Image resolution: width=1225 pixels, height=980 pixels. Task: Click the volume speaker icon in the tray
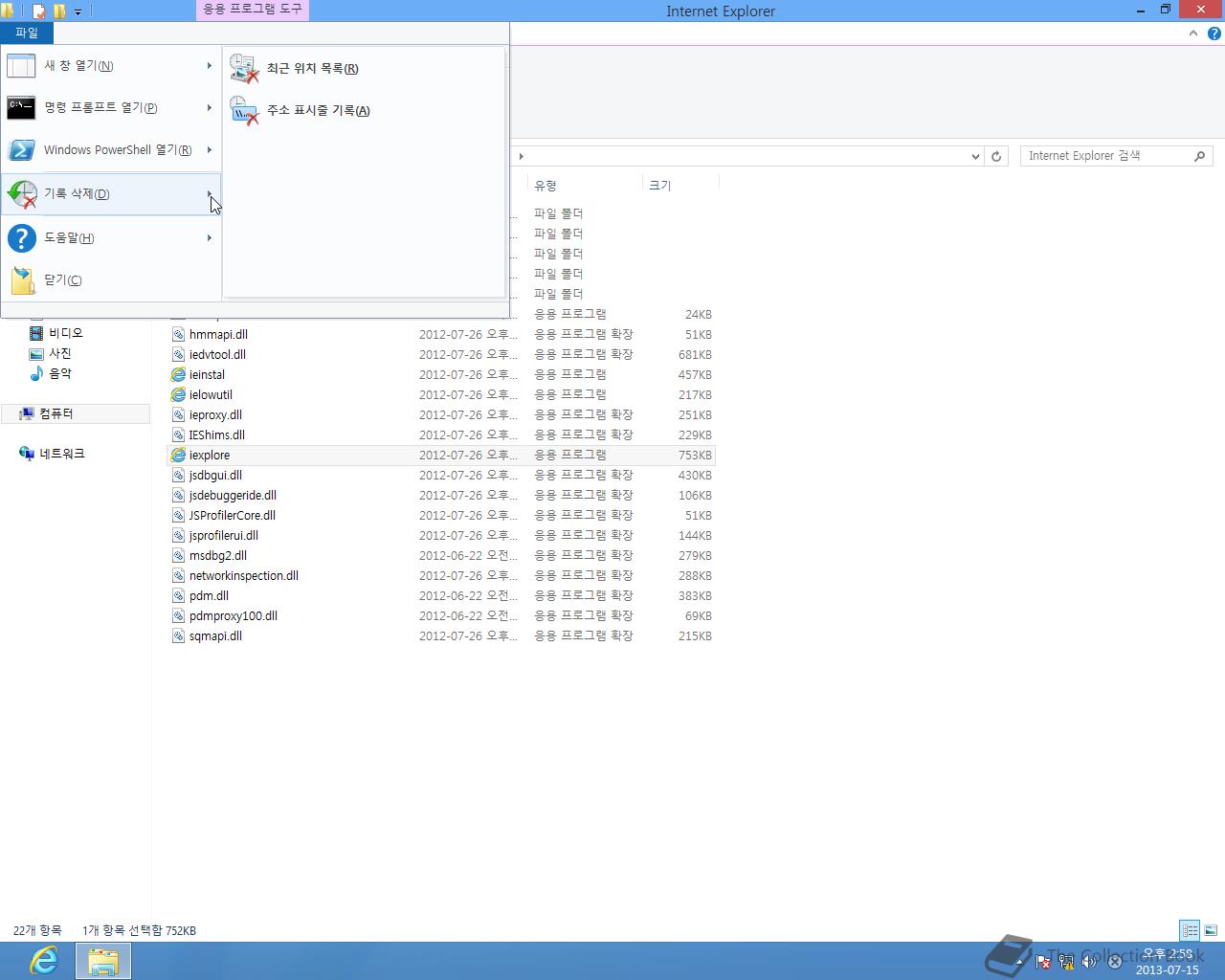click(x=1089, y=962)
